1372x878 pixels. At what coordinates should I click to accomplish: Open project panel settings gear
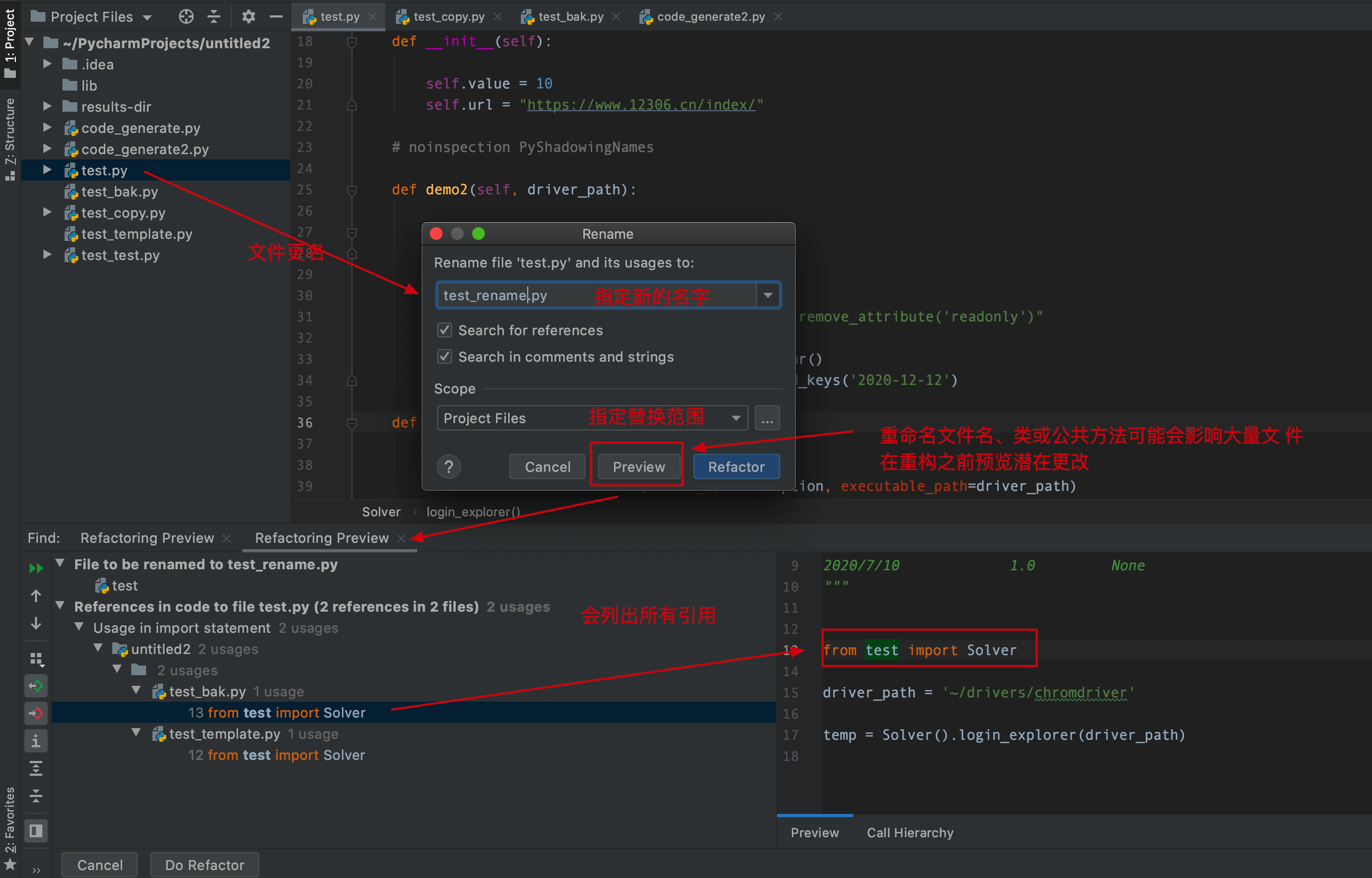[x=248, y=16]
